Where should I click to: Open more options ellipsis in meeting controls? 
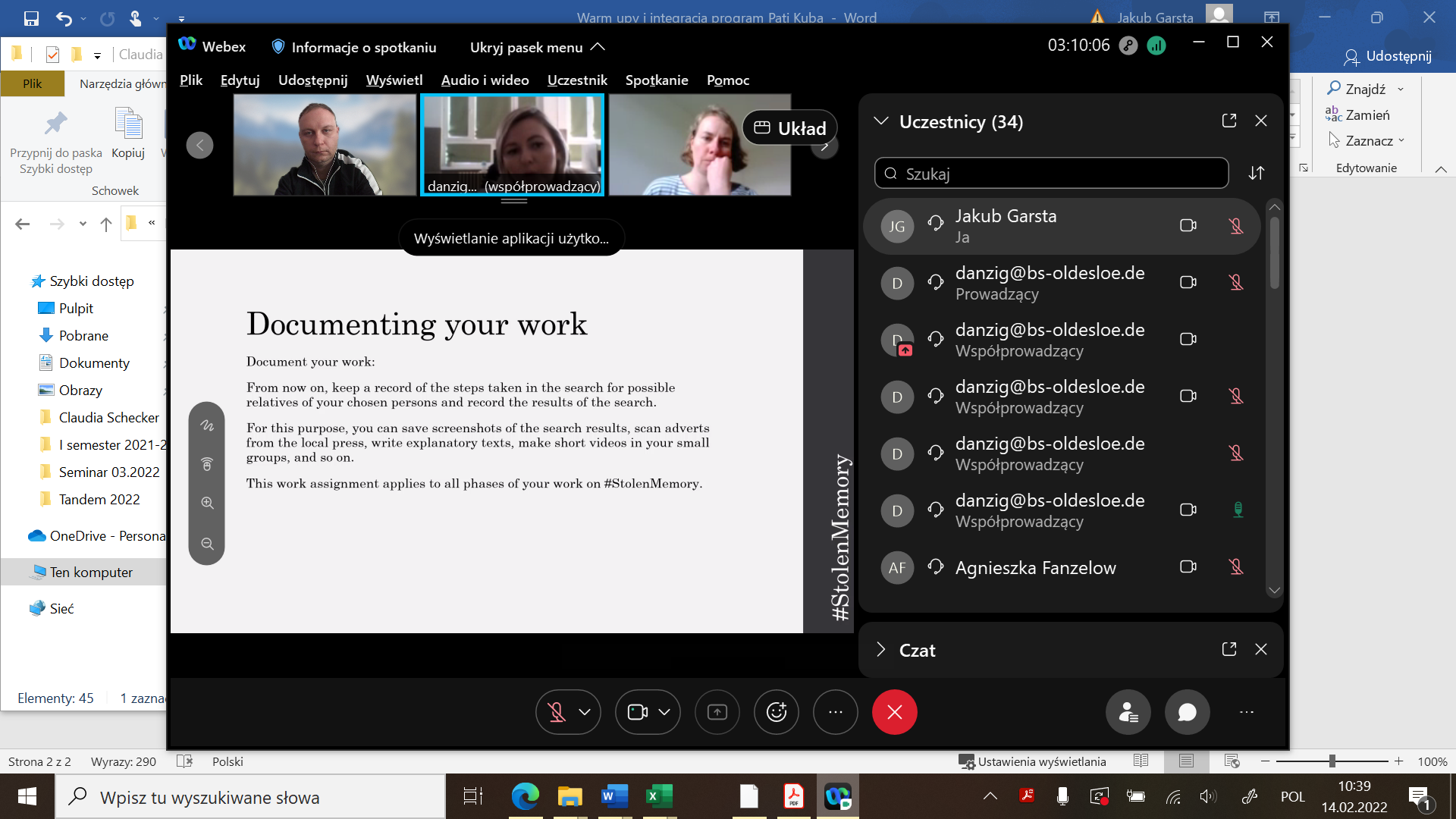click(836, 712)
